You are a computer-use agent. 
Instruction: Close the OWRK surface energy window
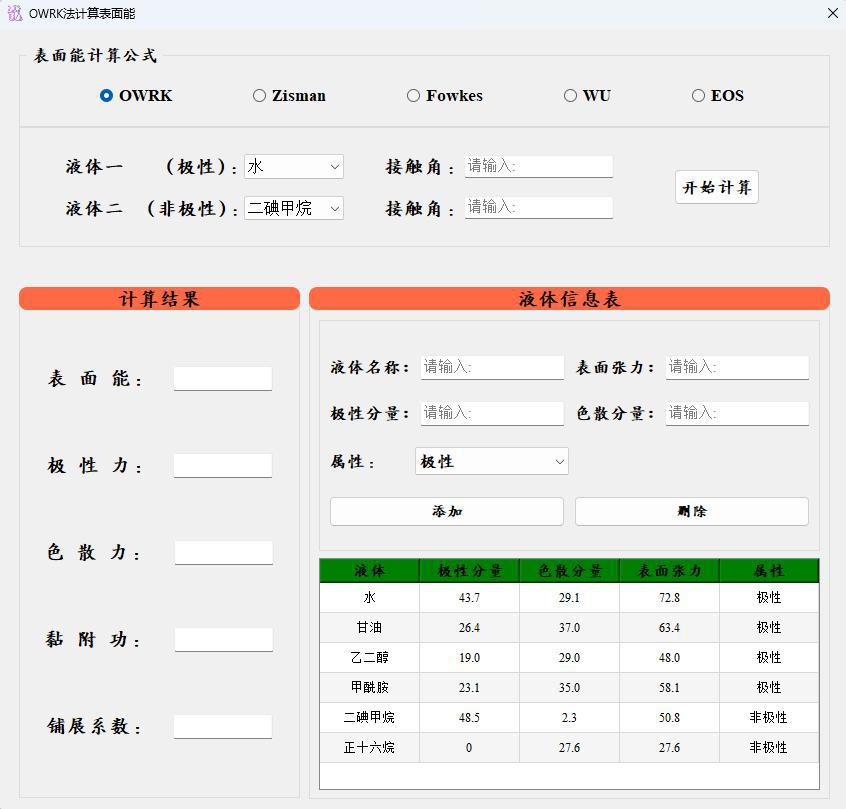(833, 13)
